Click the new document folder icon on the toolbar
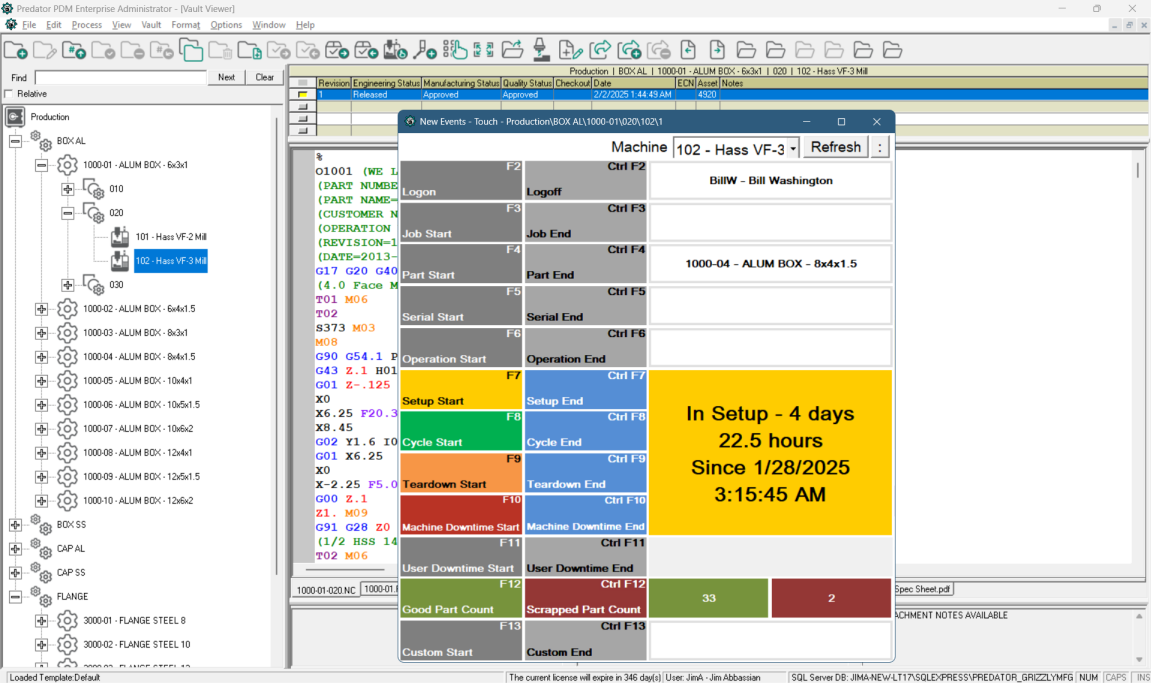The width and height of the screenshot is (1151, 683). (14, 48)
